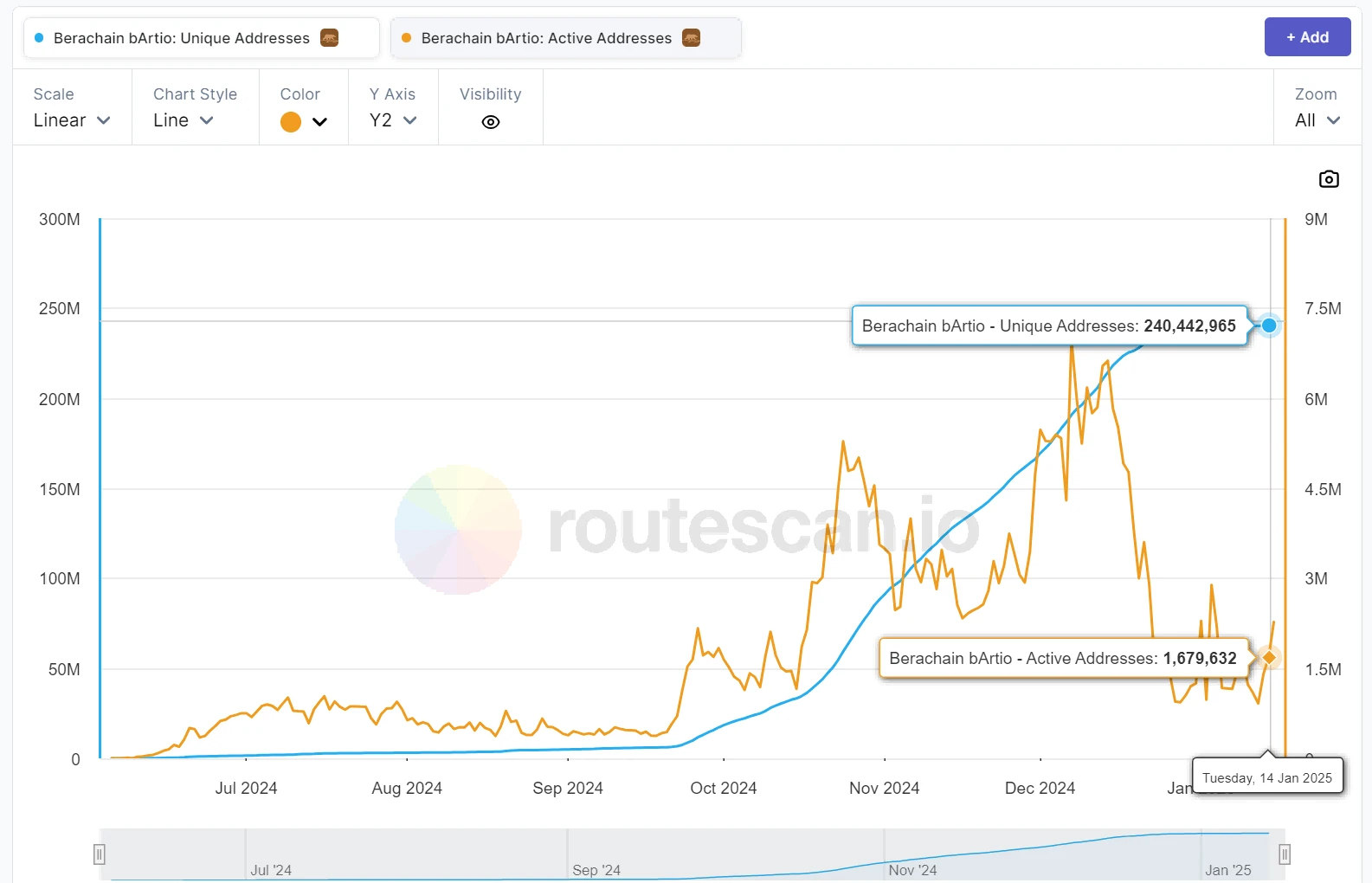The width and height of the screenshot is (1372, 883).
Task: Click the camera screenshot icon
Action: [x=1329, y=179]
